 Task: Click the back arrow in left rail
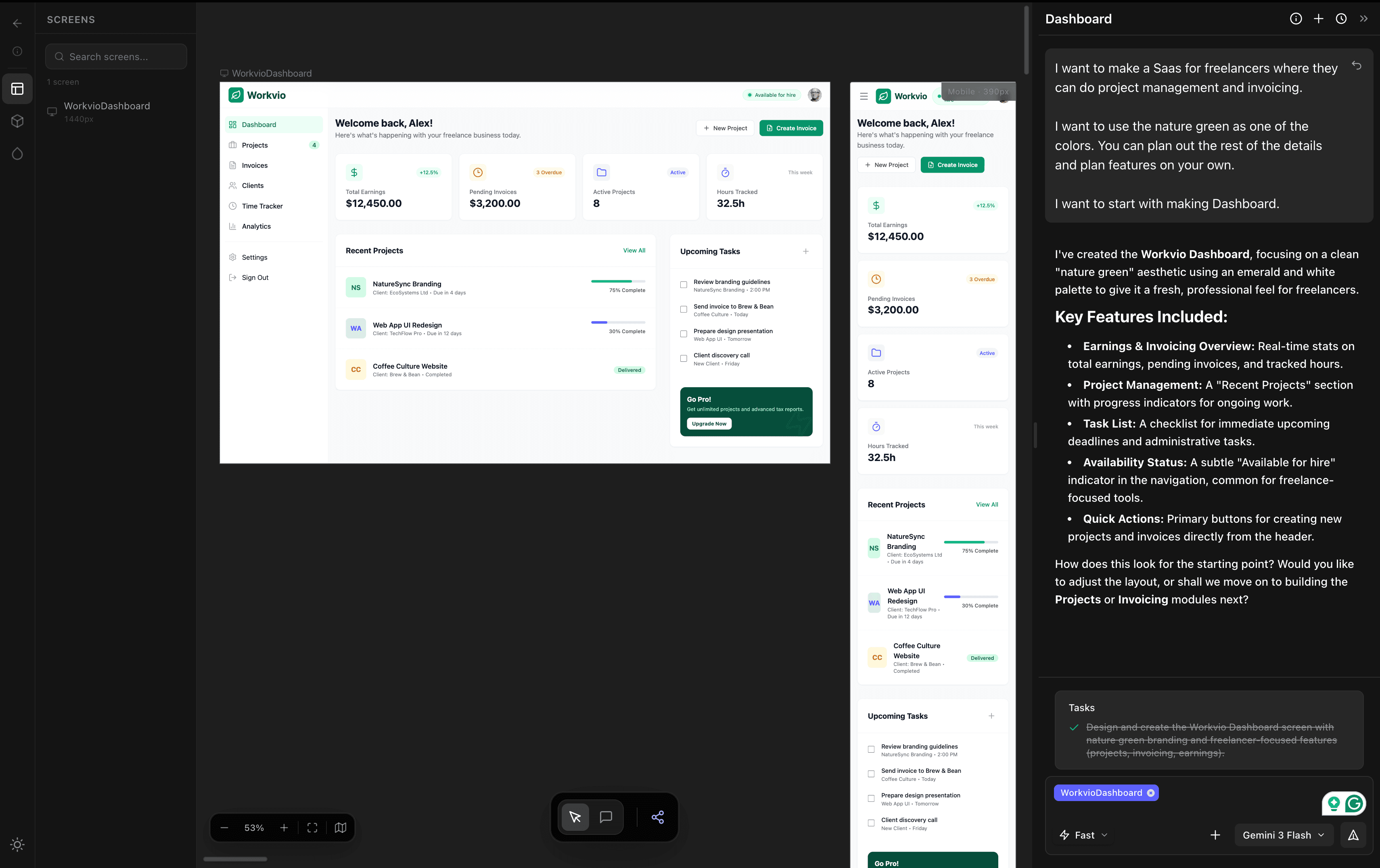[x=17, y=23]
